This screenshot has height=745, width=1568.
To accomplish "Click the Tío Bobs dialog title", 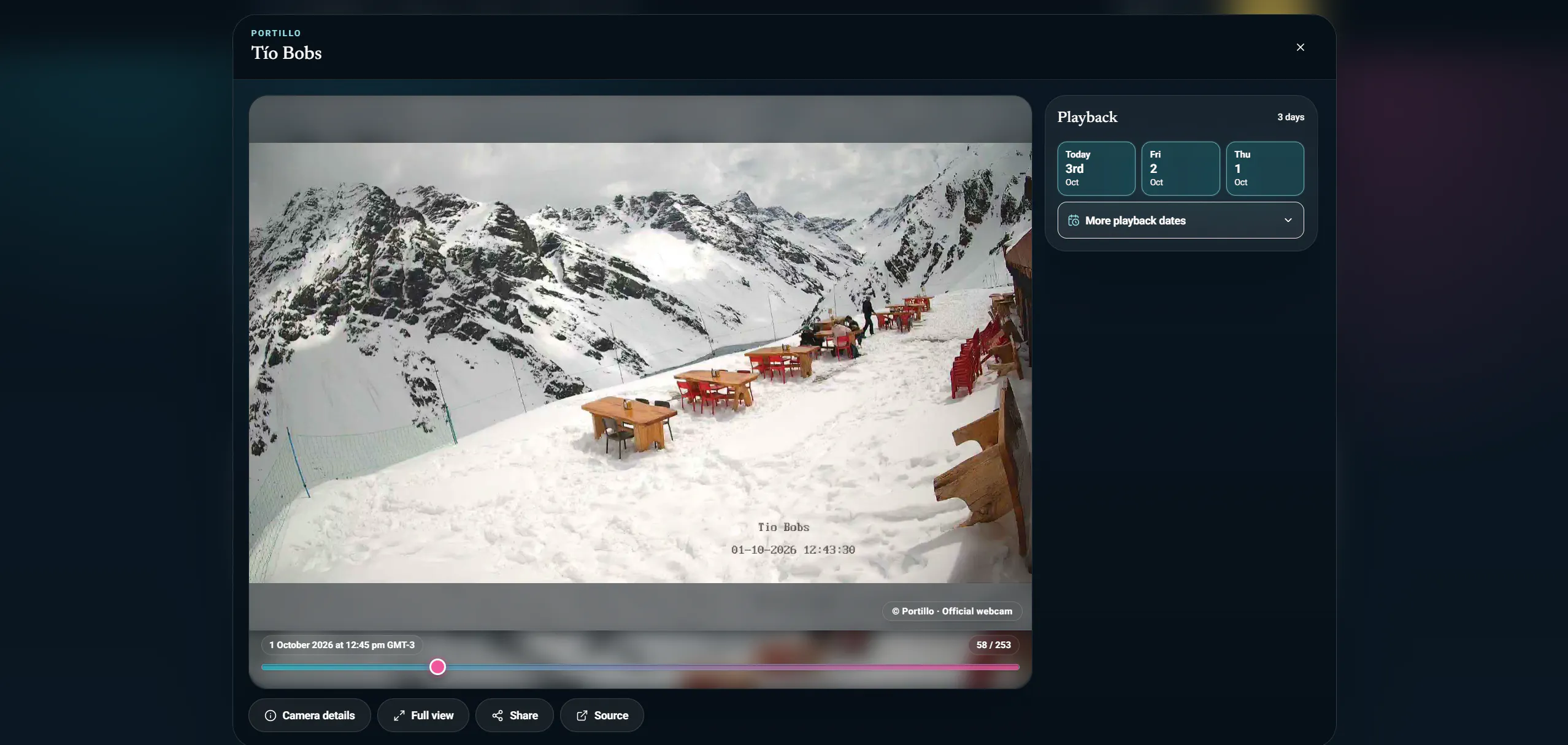I will pyautogui.click(x=286, y=53).
